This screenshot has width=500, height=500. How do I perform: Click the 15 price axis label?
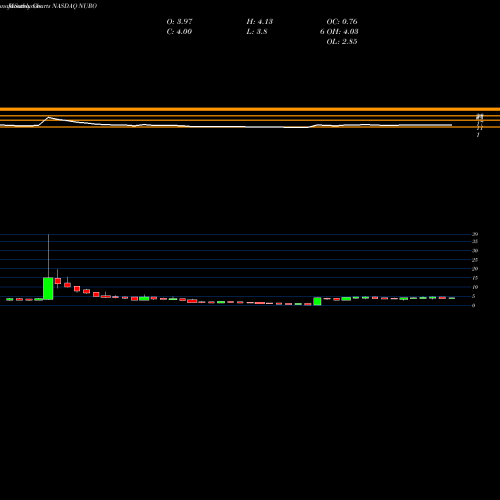475,278
